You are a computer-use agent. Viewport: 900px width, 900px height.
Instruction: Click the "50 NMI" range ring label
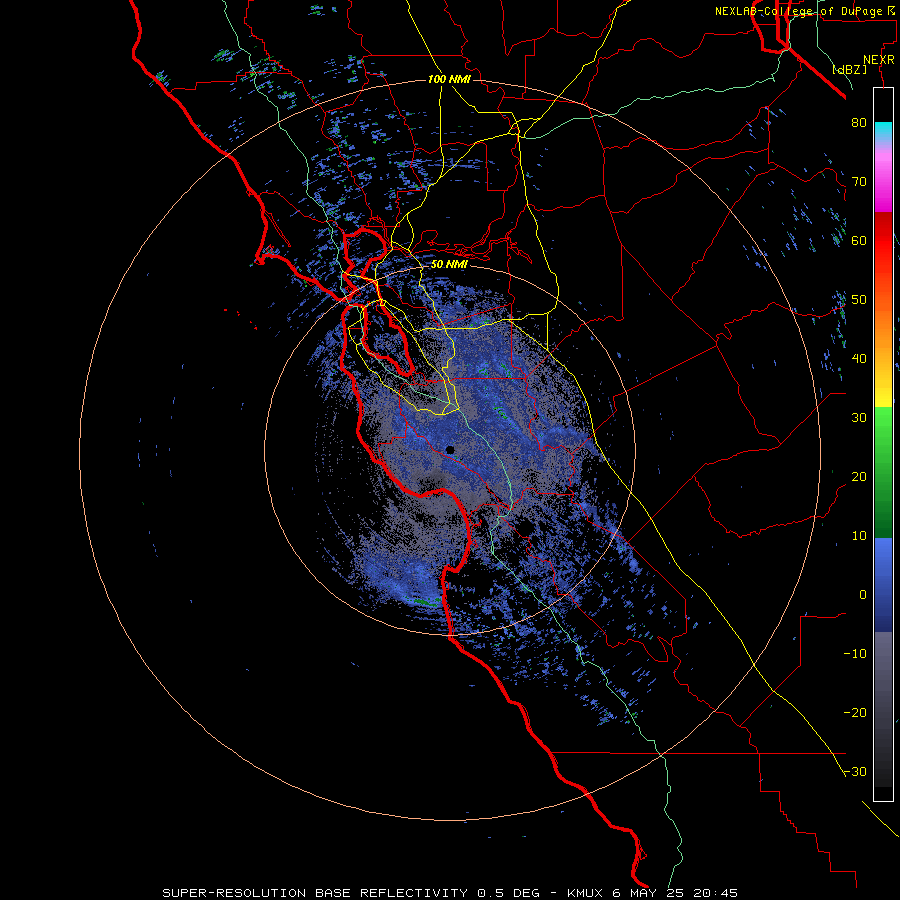click(449, 264)
